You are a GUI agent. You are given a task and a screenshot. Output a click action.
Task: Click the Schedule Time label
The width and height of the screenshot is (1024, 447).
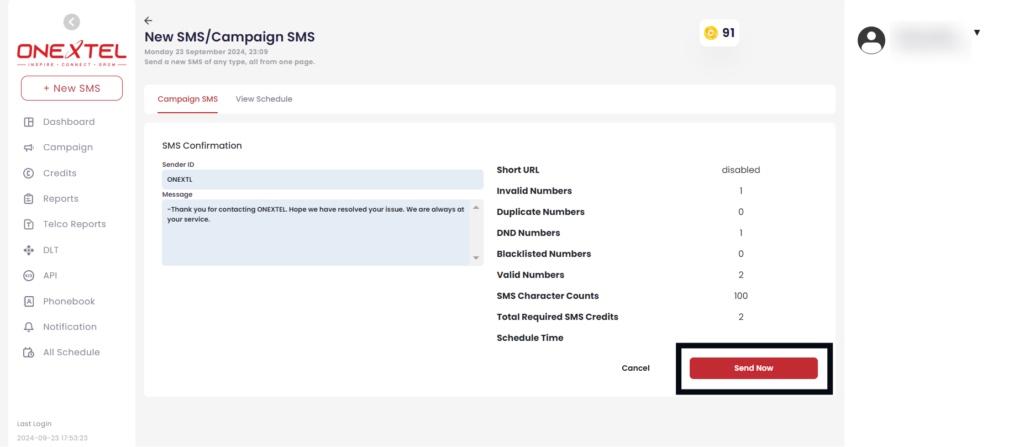[530, 338]
